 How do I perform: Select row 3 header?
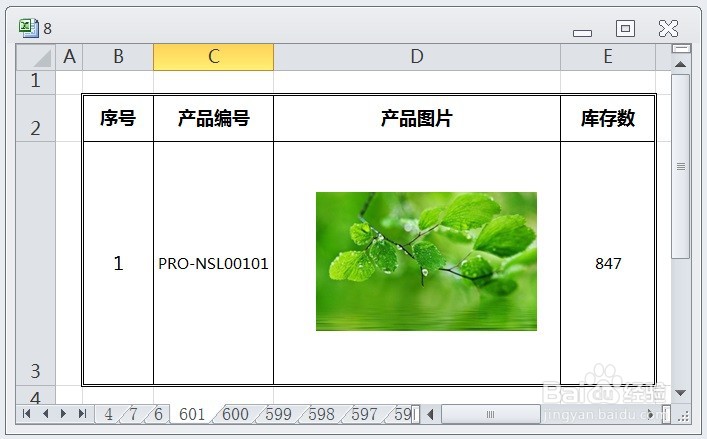click(36, 263)
